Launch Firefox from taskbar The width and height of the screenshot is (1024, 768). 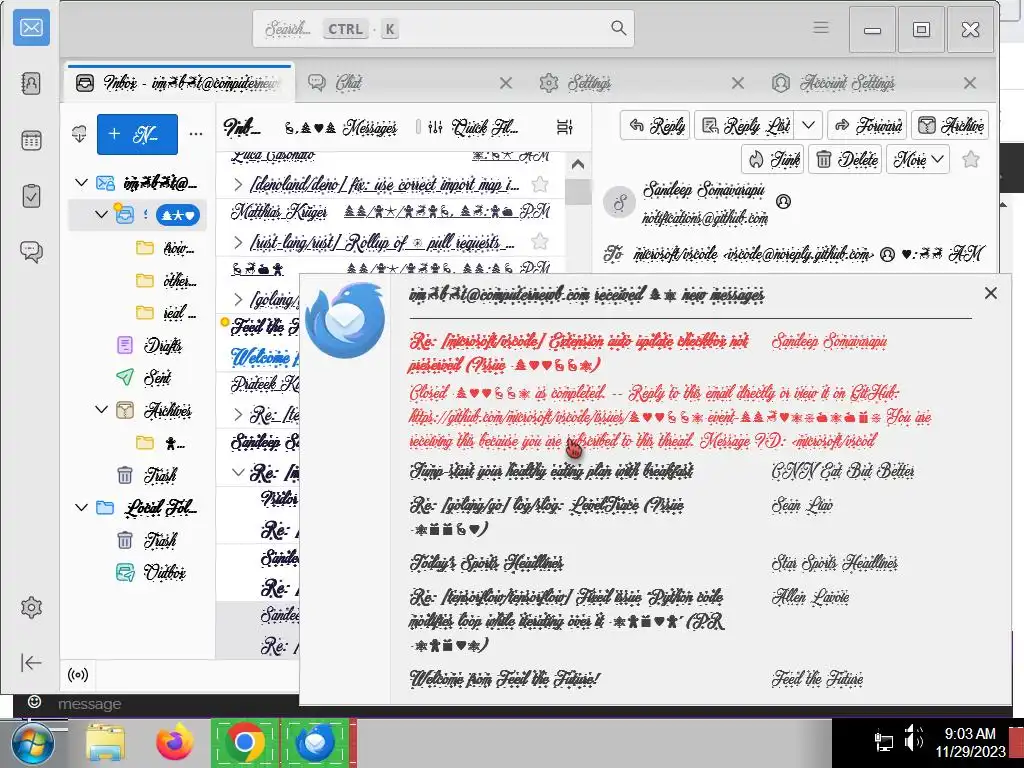click(x=174, y=743)
